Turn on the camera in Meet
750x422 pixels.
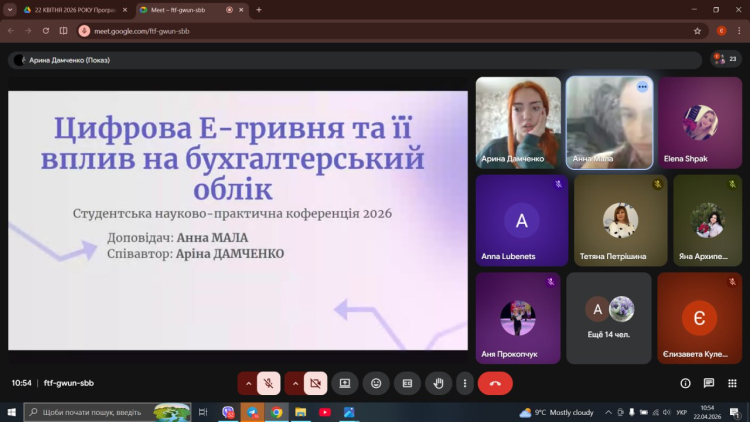(316, 383)
